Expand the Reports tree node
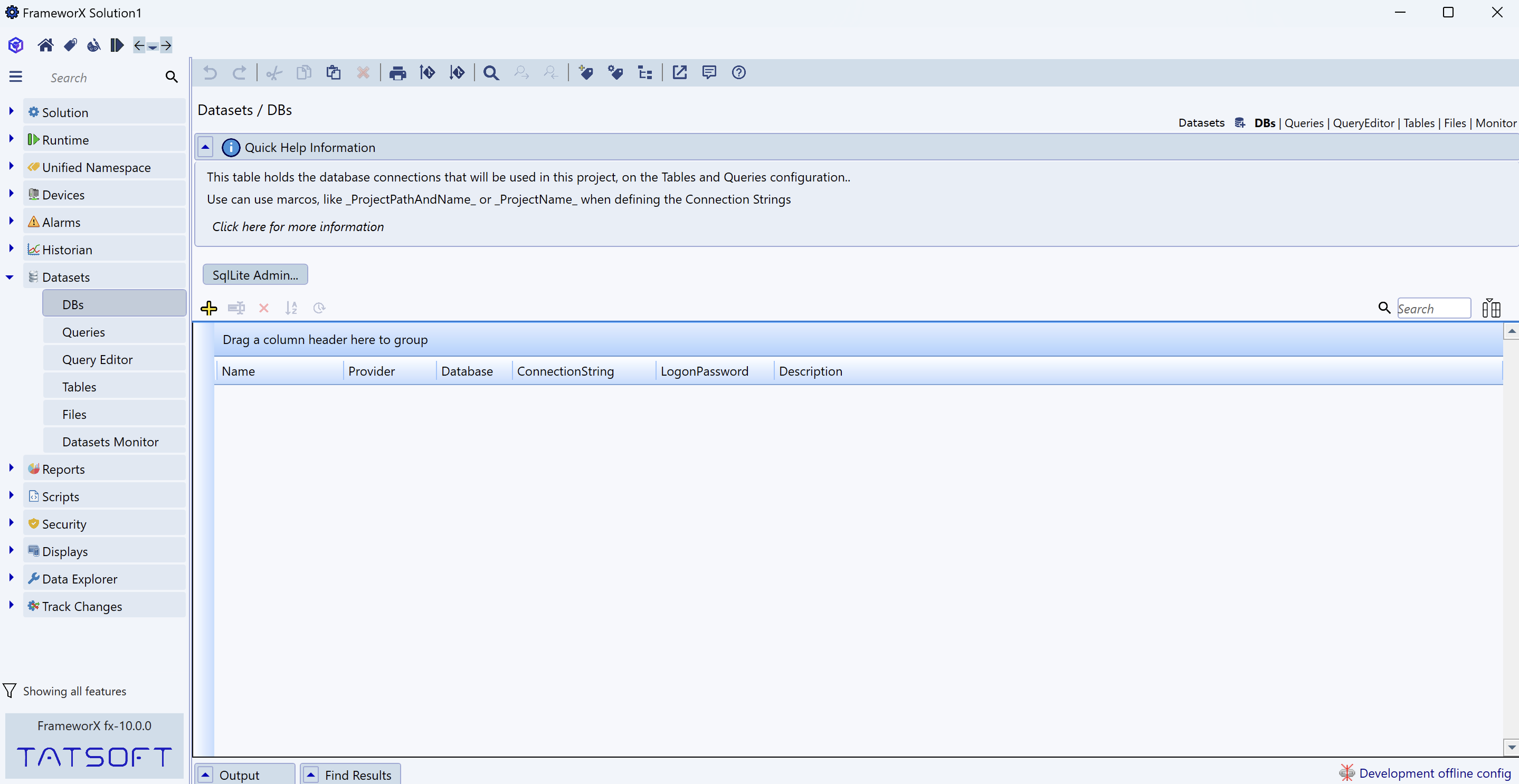The height and width of the screenshot is (784, 1519). (x=11, y=467)
